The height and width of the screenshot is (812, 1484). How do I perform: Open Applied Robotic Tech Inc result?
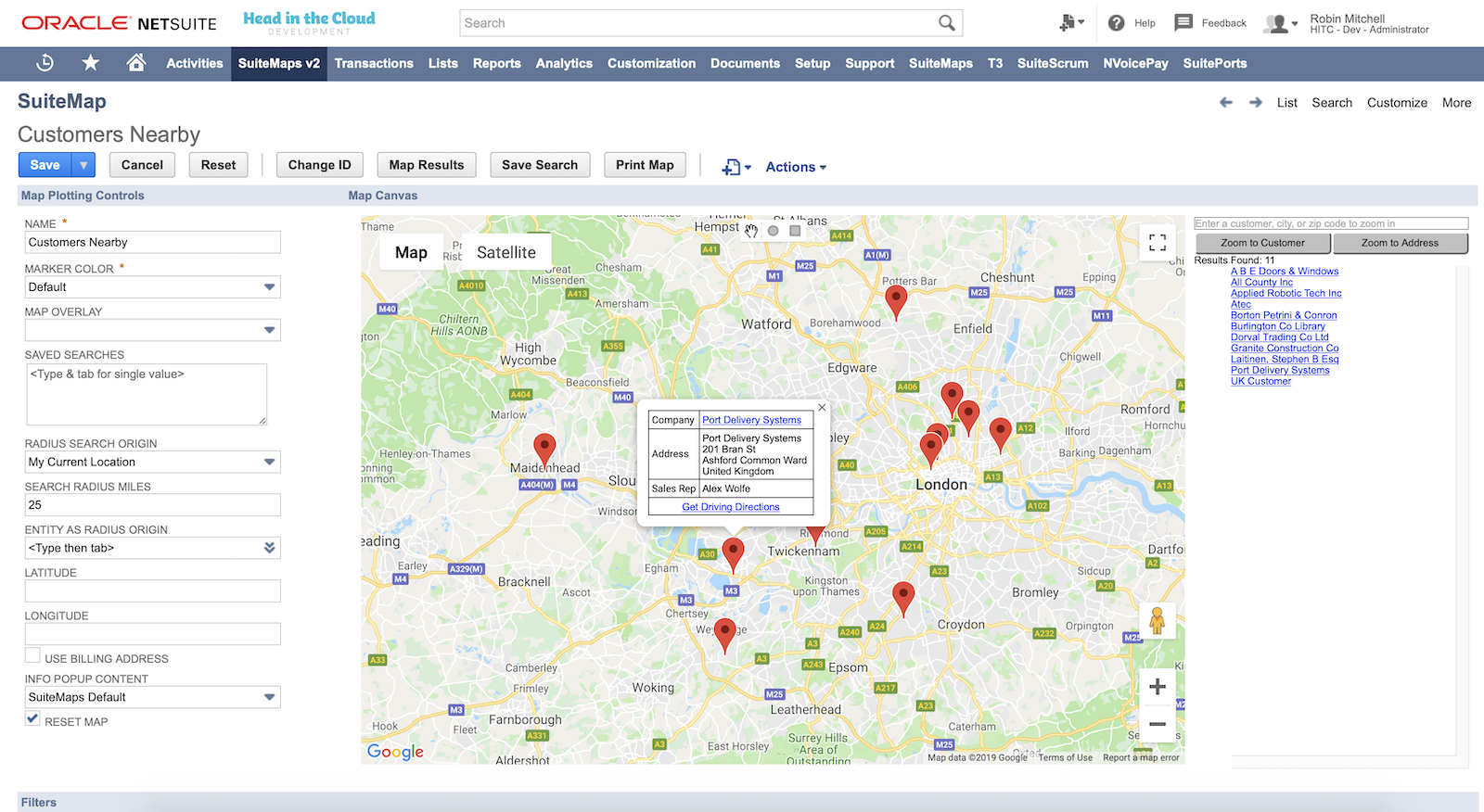1286,293
